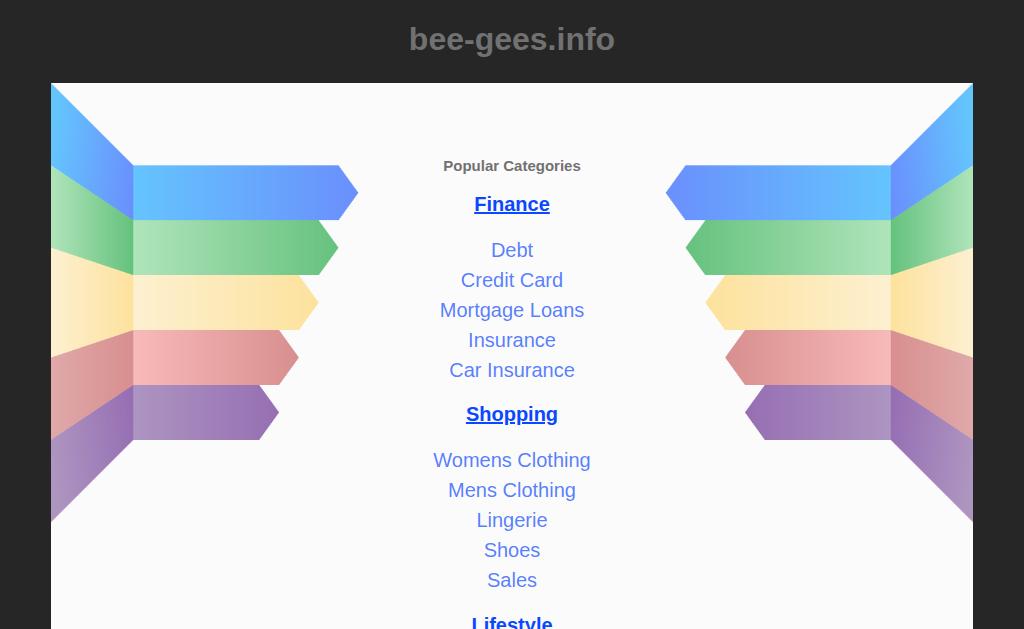Click the pink arrow banner on right

(808, 357)
